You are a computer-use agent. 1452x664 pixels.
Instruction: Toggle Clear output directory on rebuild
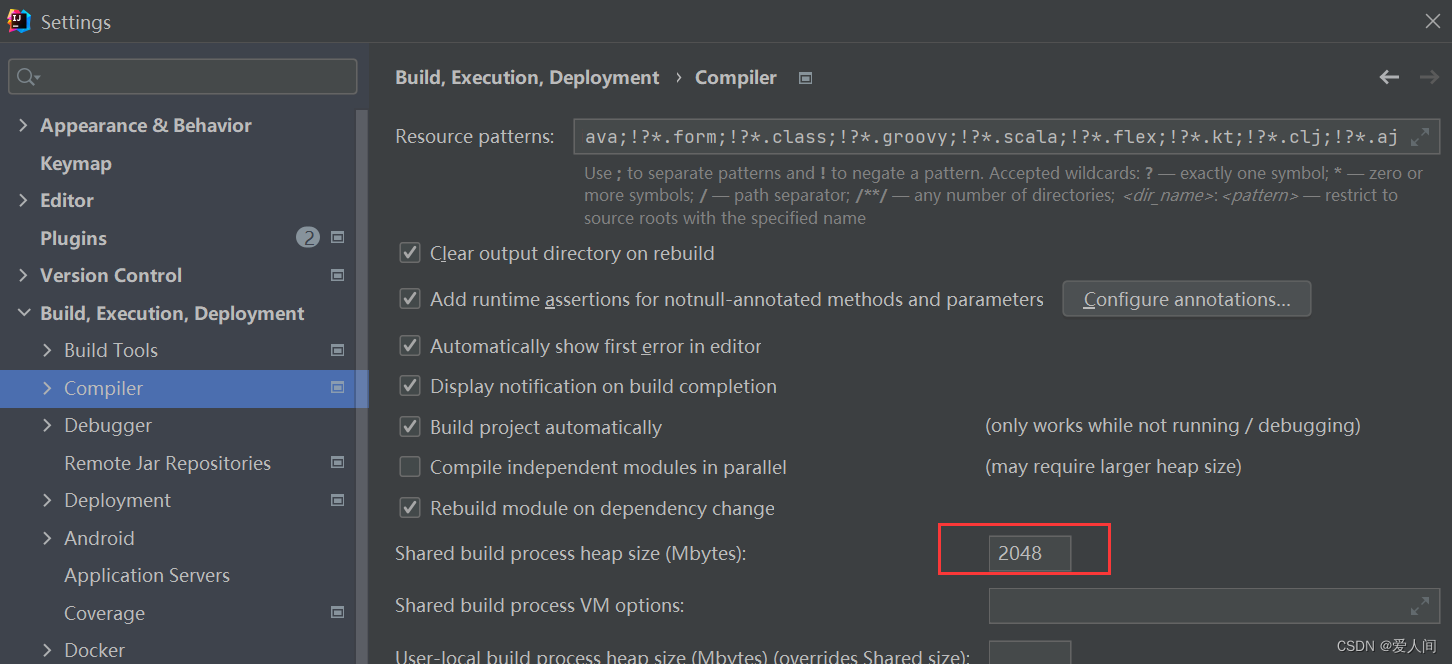point(410,253)
